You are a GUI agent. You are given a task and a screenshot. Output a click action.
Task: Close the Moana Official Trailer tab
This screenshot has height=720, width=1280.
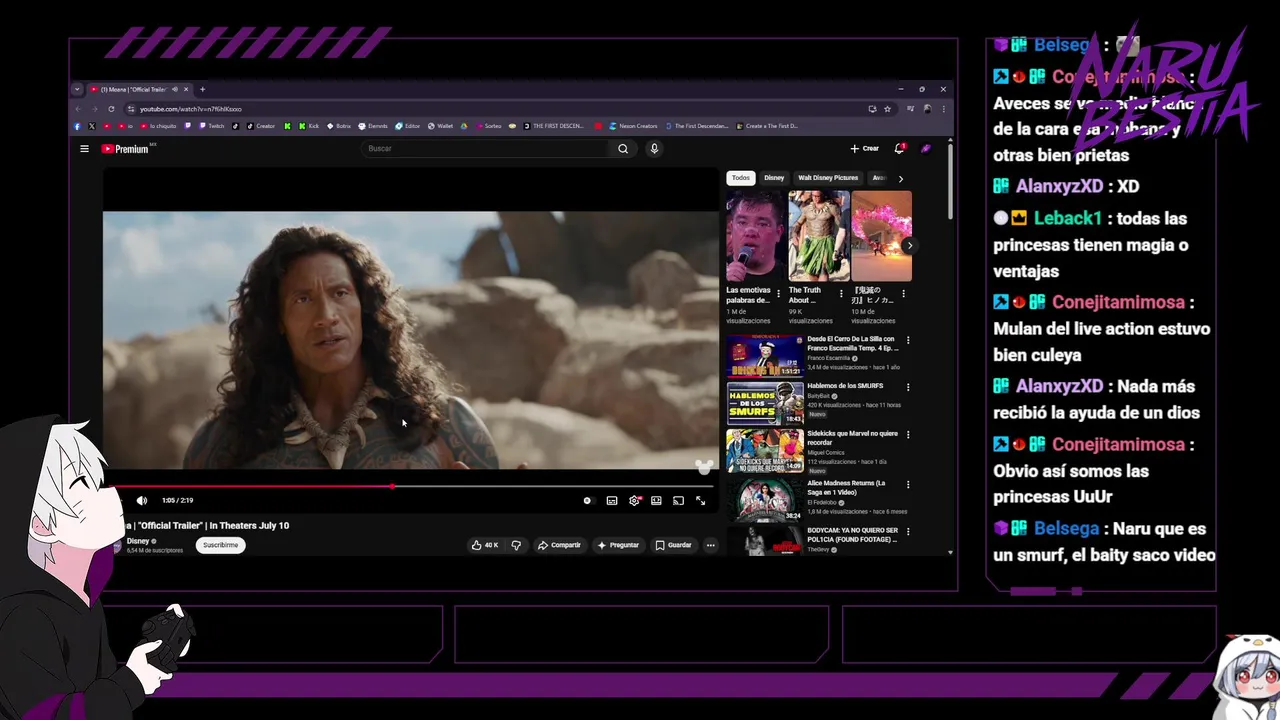coord(186,89)
